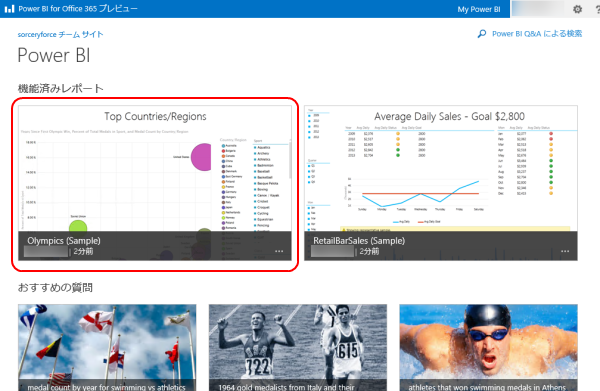Select the swimming medals in Athens question
The width and height of the screenshot is (600, 391).
point(488,347)
